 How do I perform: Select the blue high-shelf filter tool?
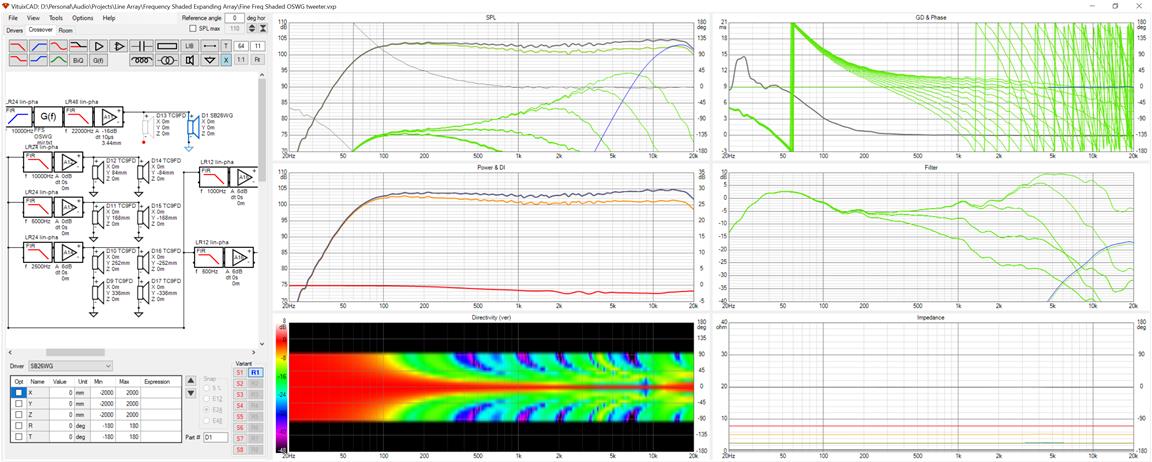point(38,59)
